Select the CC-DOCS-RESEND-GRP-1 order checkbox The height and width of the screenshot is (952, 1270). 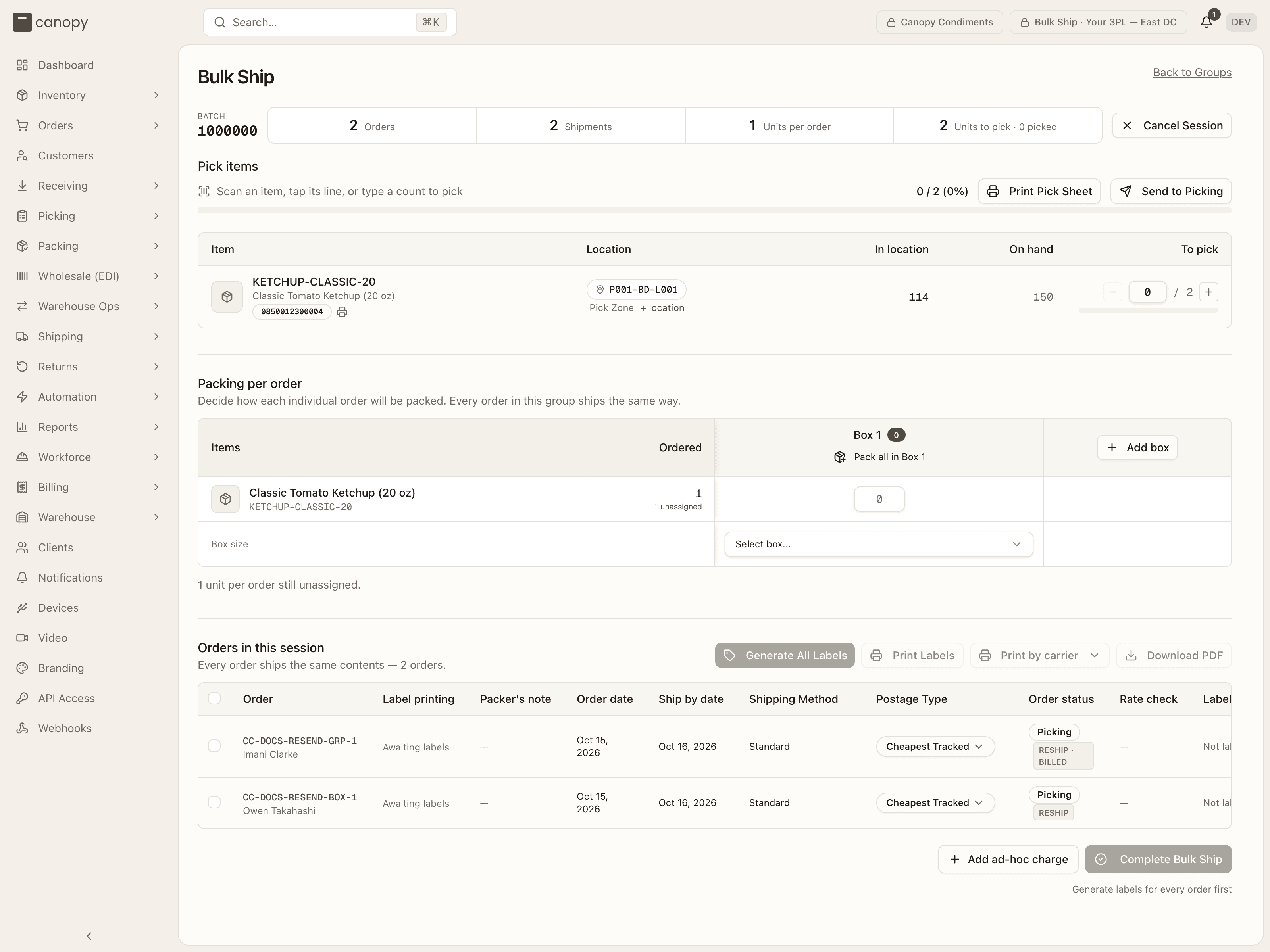(x=214, y=746)
